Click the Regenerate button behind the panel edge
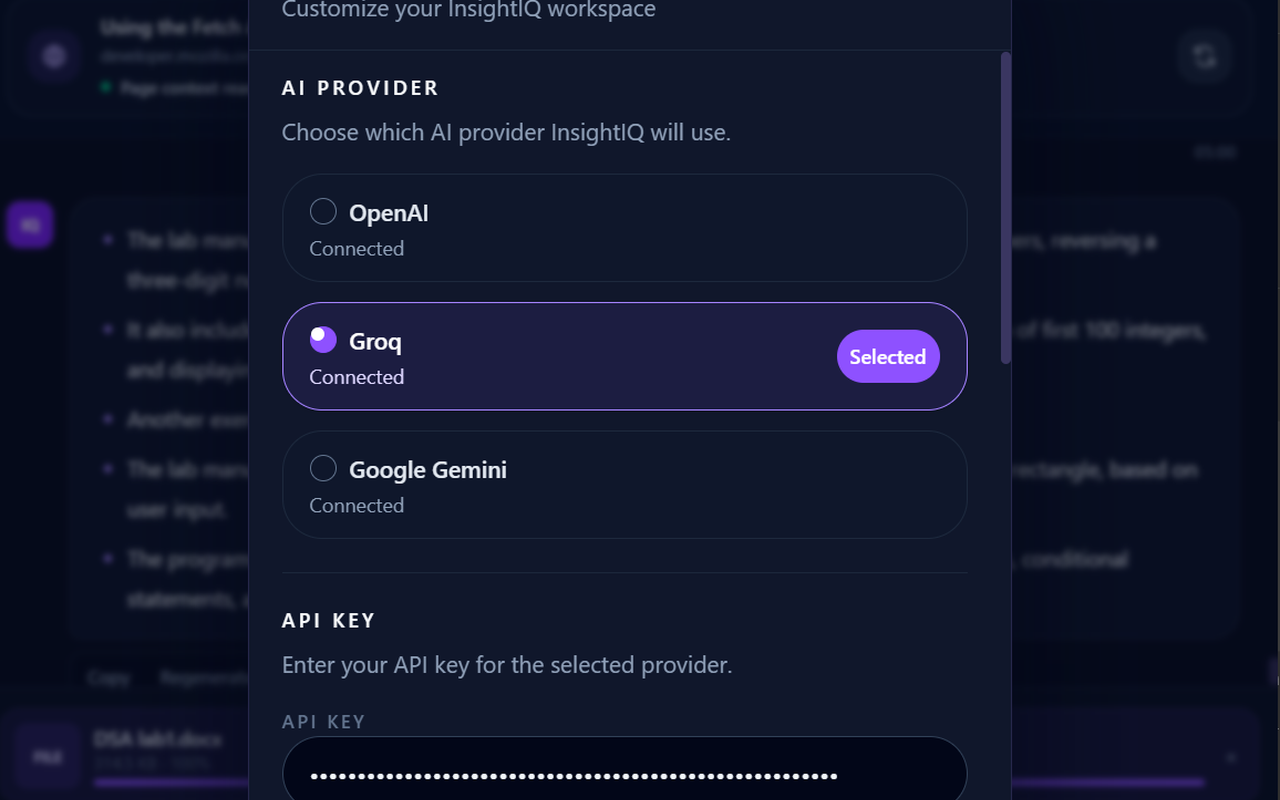1280x800 pixels. click(204, 678)
